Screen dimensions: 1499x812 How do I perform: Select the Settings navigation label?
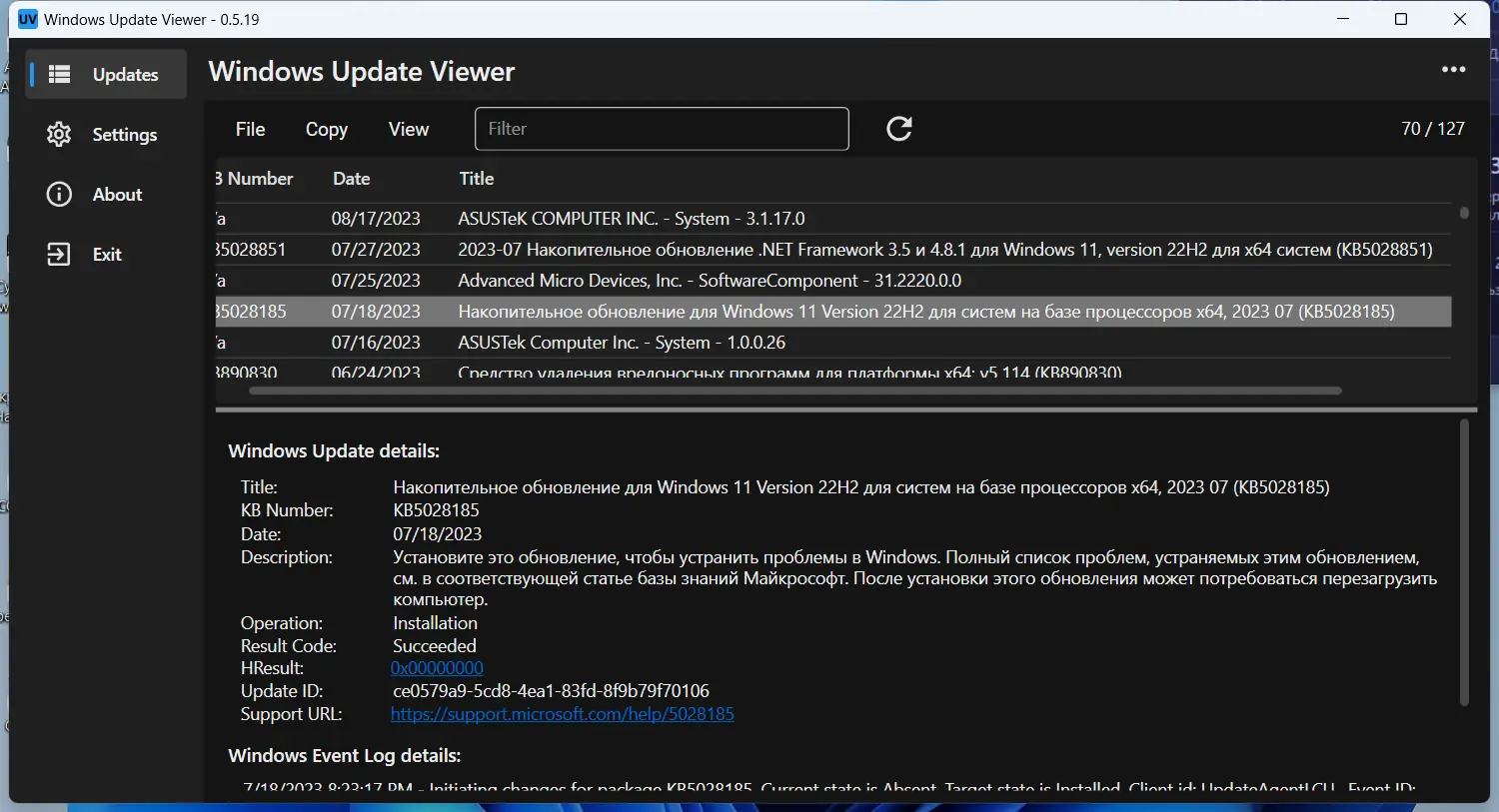click(125, 135)
